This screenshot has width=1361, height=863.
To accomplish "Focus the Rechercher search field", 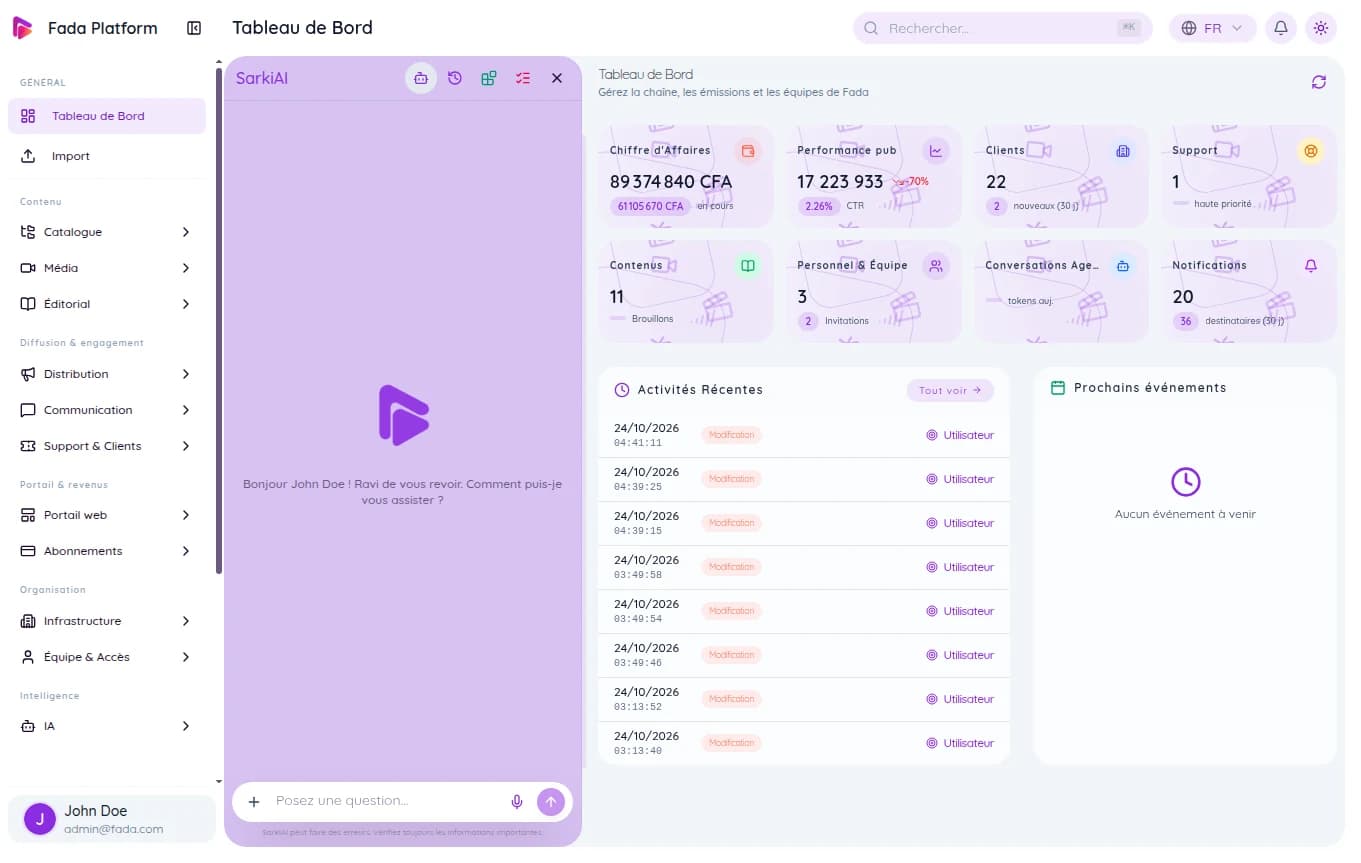I will (x=1002, y=28).
